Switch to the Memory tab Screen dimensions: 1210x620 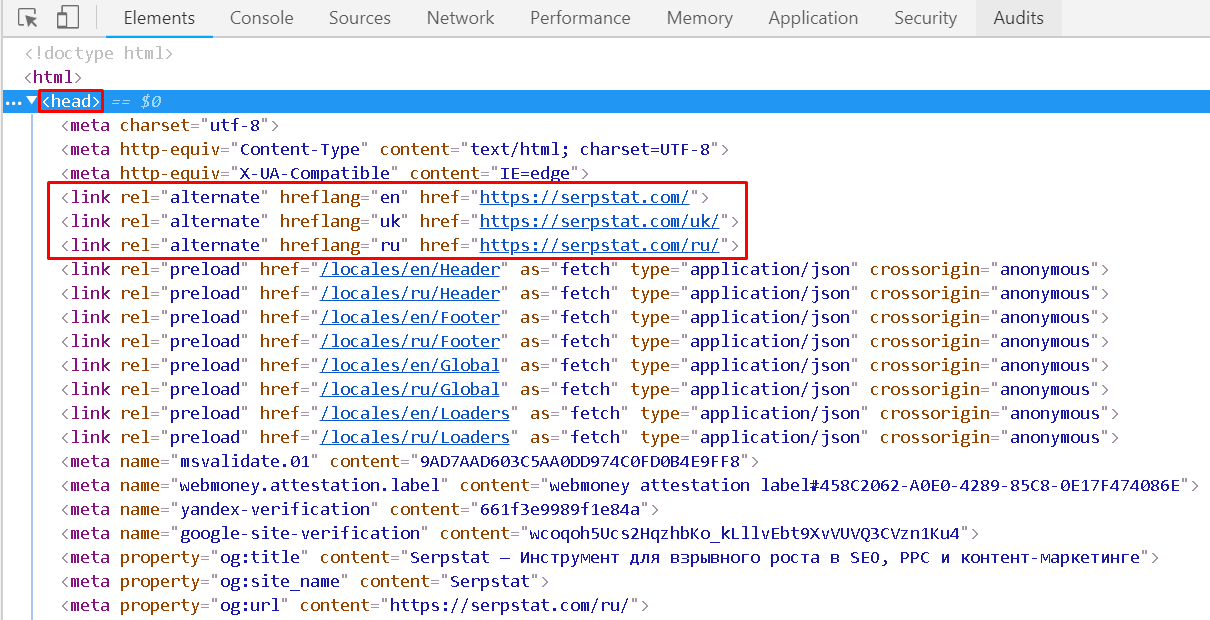(699, 18)
